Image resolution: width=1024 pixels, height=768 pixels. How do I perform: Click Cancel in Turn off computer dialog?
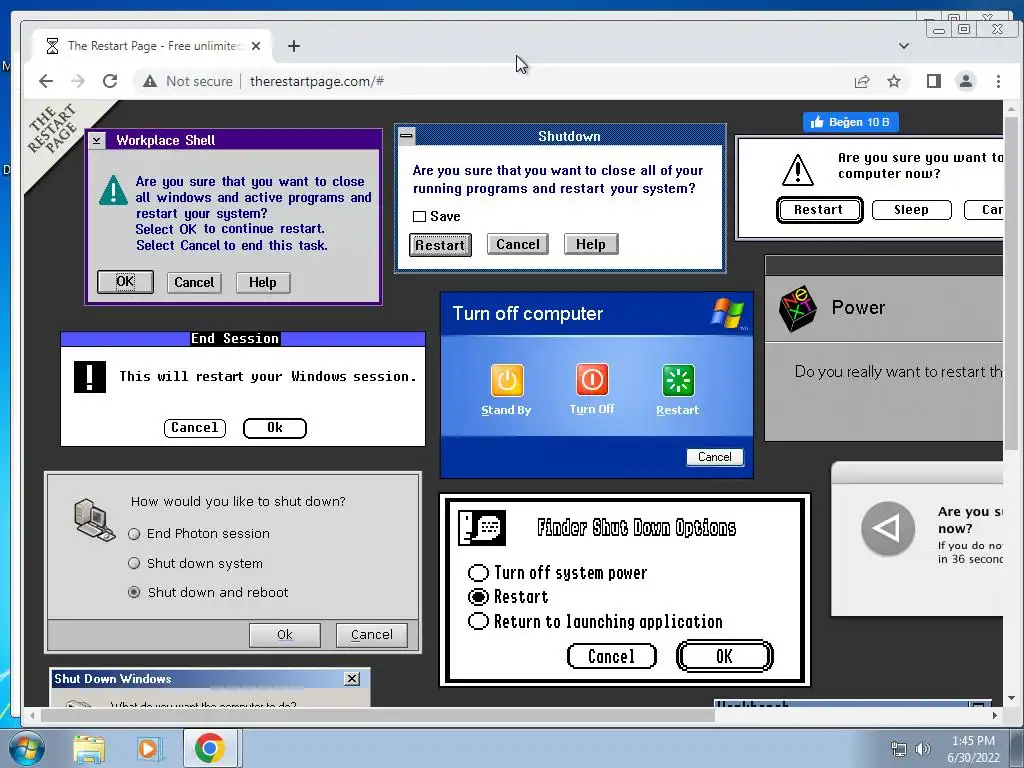pyautogui.click(x=714, y=457)
